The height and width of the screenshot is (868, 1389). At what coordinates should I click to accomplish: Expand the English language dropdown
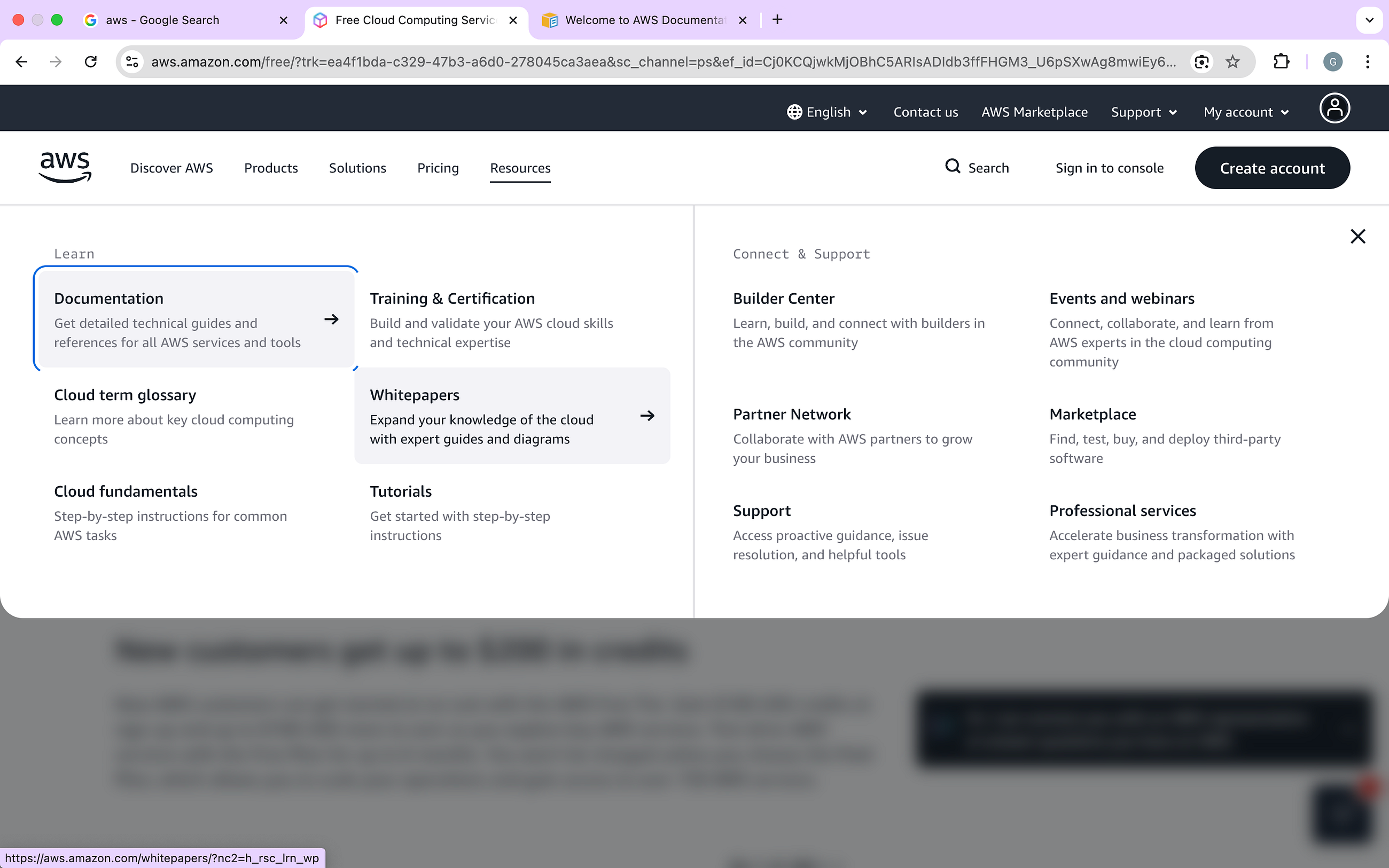[x=827, y=112]
